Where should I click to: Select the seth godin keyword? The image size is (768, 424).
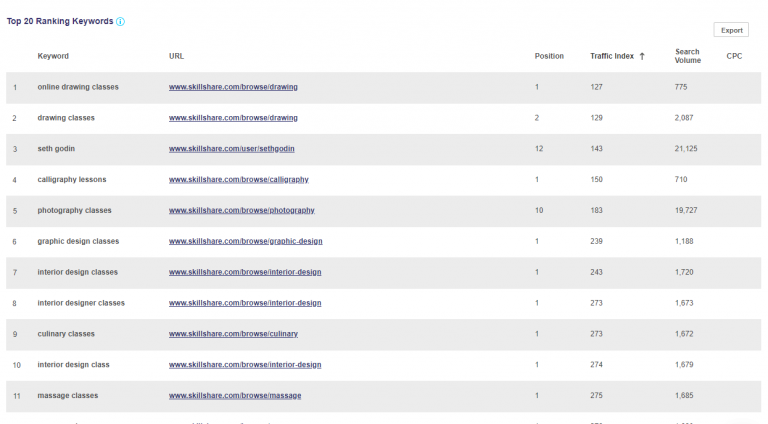pyautogui.click(x=56, y=149)
